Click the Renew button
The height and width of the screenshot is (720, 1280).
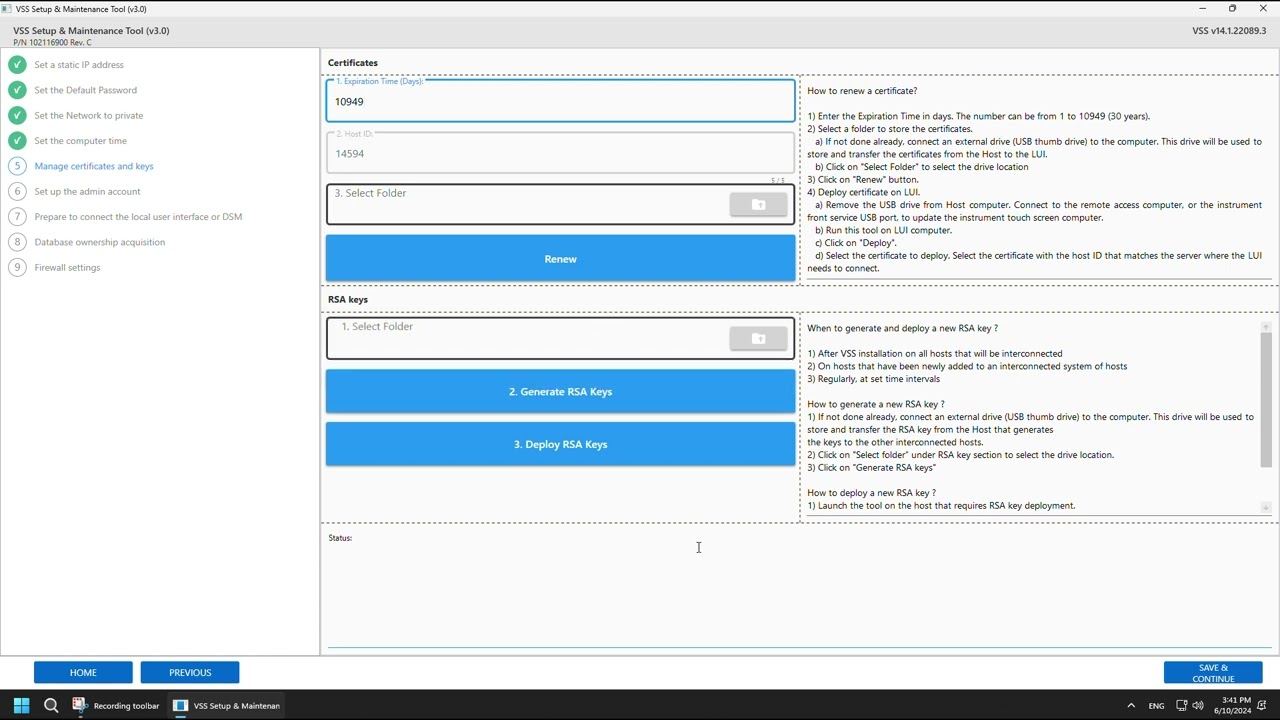coord(560,259)
